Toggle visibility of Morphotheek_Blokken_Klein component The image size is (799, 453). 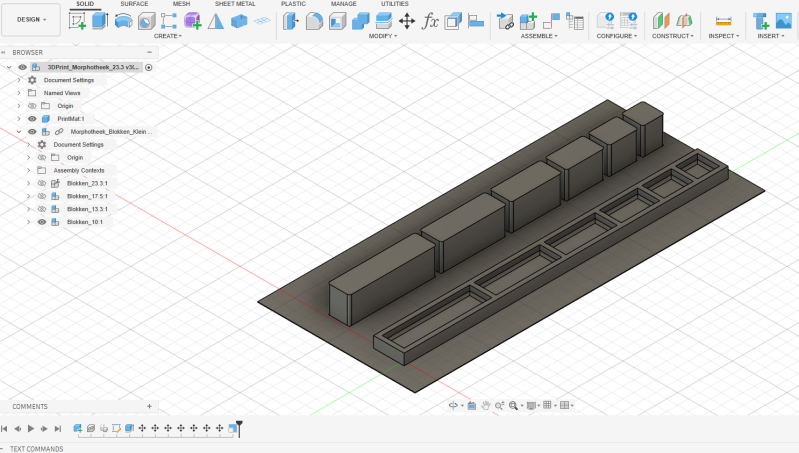pos(32,131)
